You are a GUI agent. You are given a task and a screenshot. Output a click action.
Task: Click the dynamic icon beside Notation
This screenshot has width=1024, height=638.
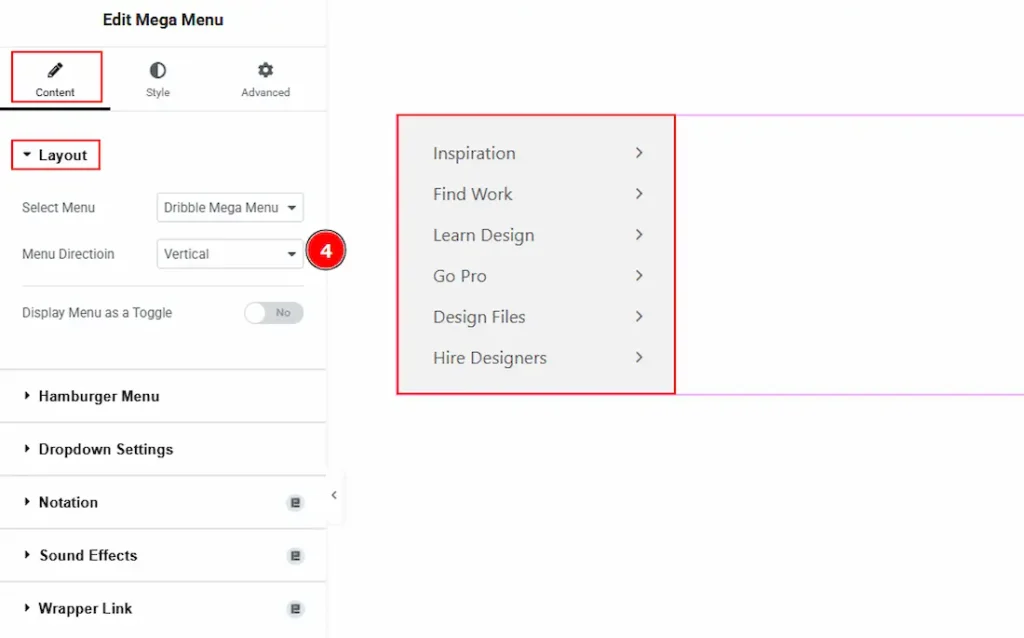point(295,502)
